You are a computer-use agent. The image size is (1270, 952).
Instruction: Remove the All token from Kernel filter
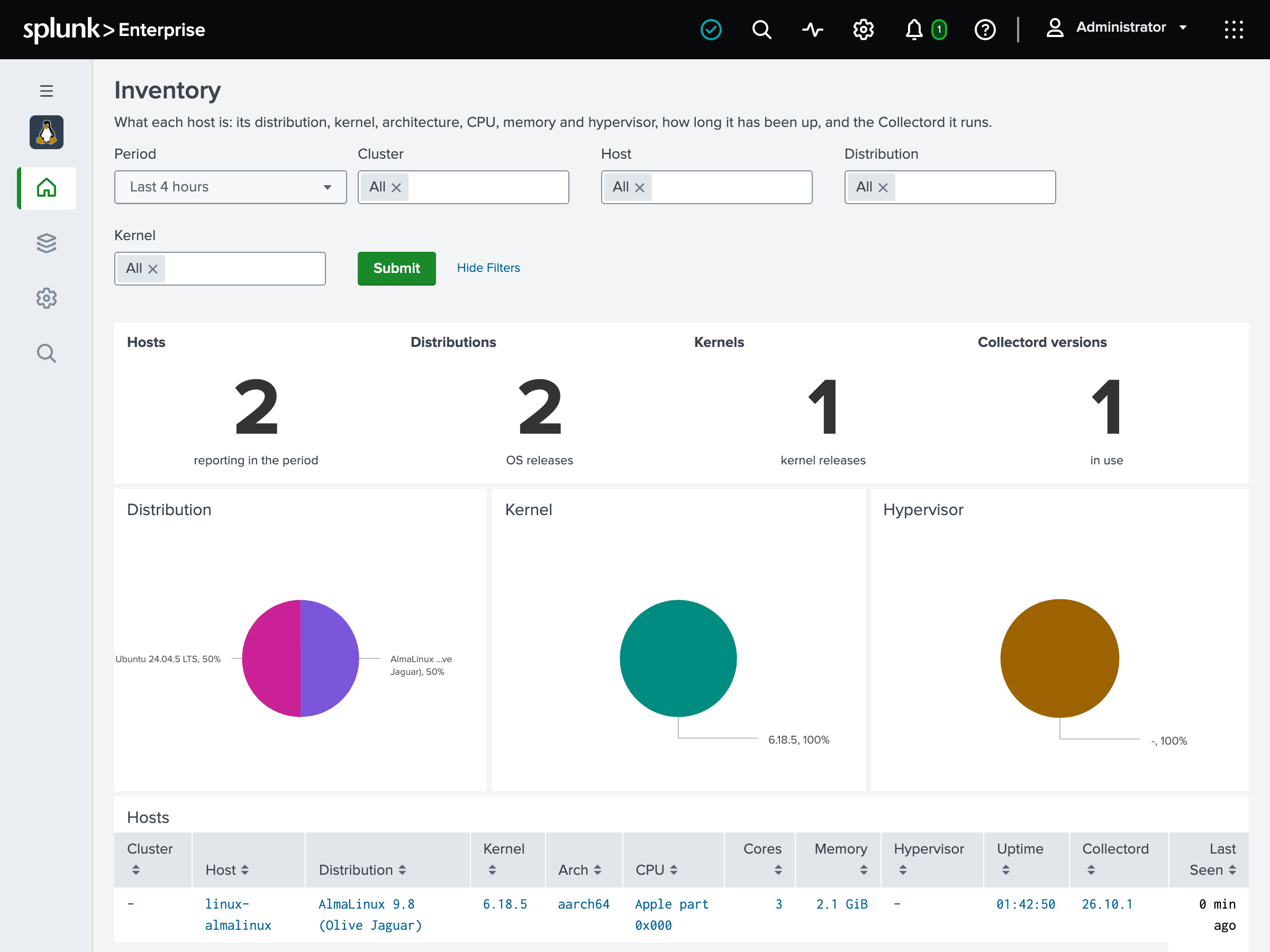click(x=153, y=269)
